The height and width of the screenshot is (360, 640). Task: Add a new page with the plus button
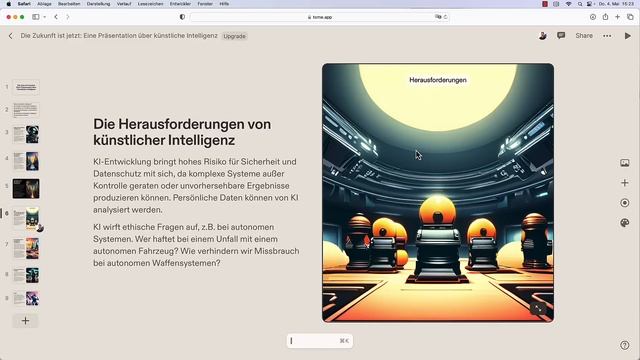click(x=25, y=321)
